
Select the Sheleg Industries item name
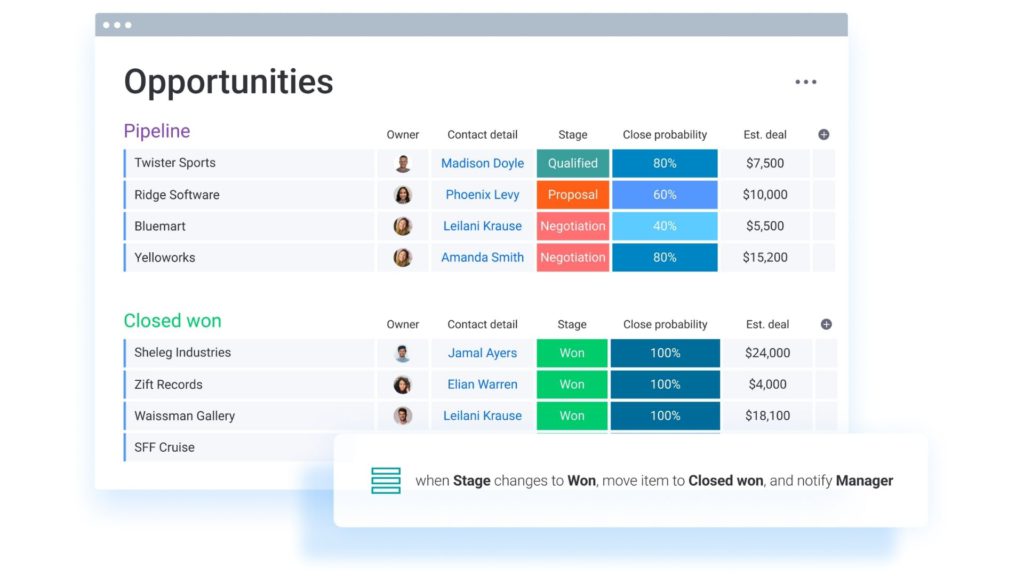182,353
